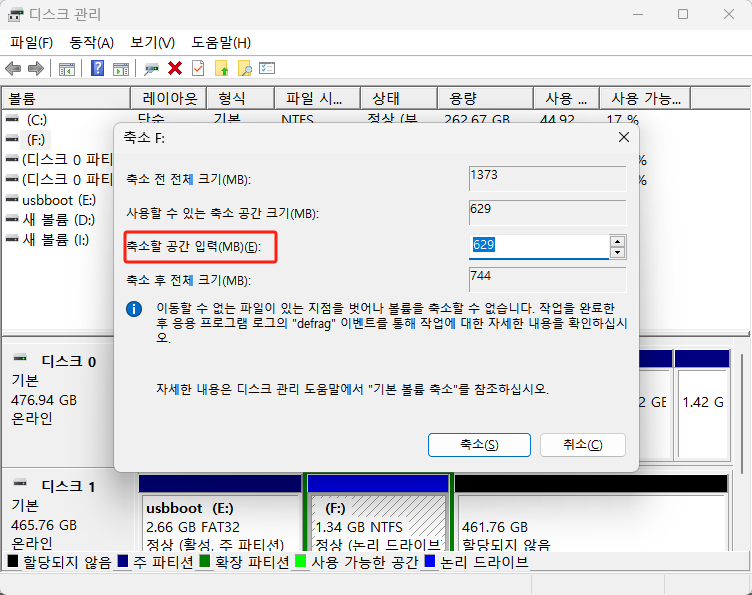Screen dimensions: 752x595
Task: Maximize the 디스크 관리 window
Action: pos(683,14)
